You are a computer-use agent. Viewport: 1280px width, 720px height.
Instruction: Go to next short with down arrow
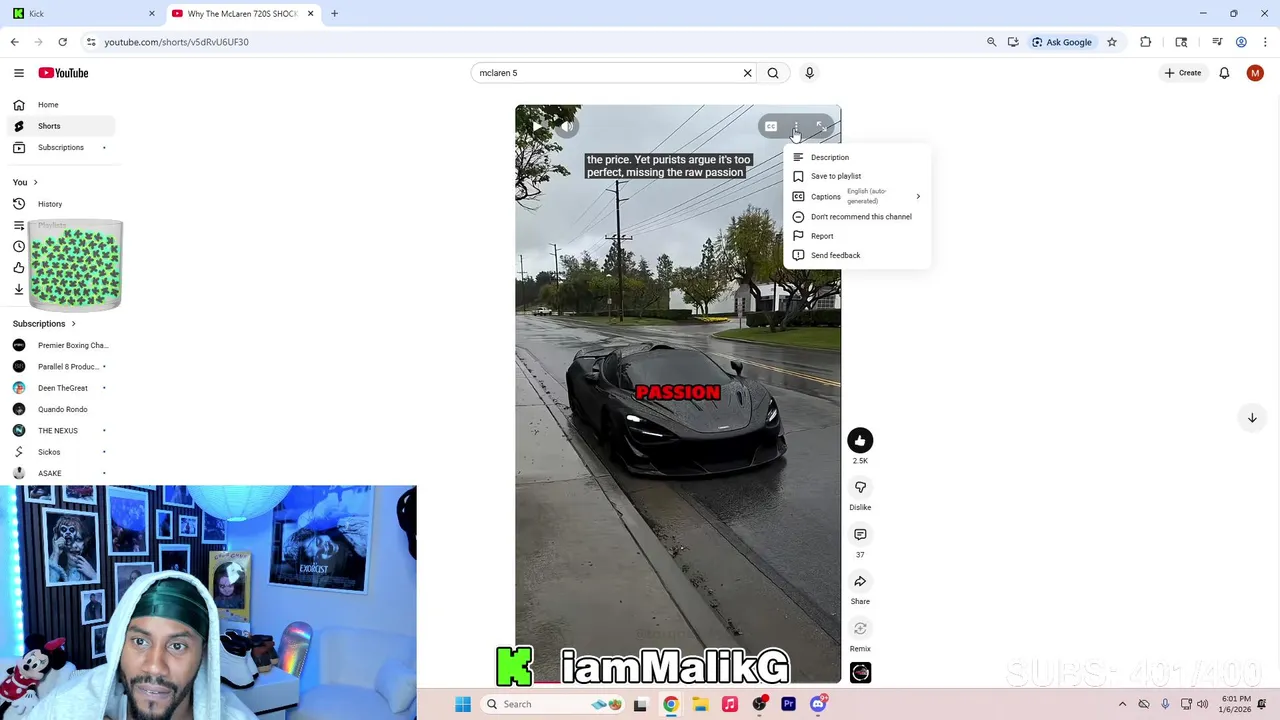[1252, 418]
